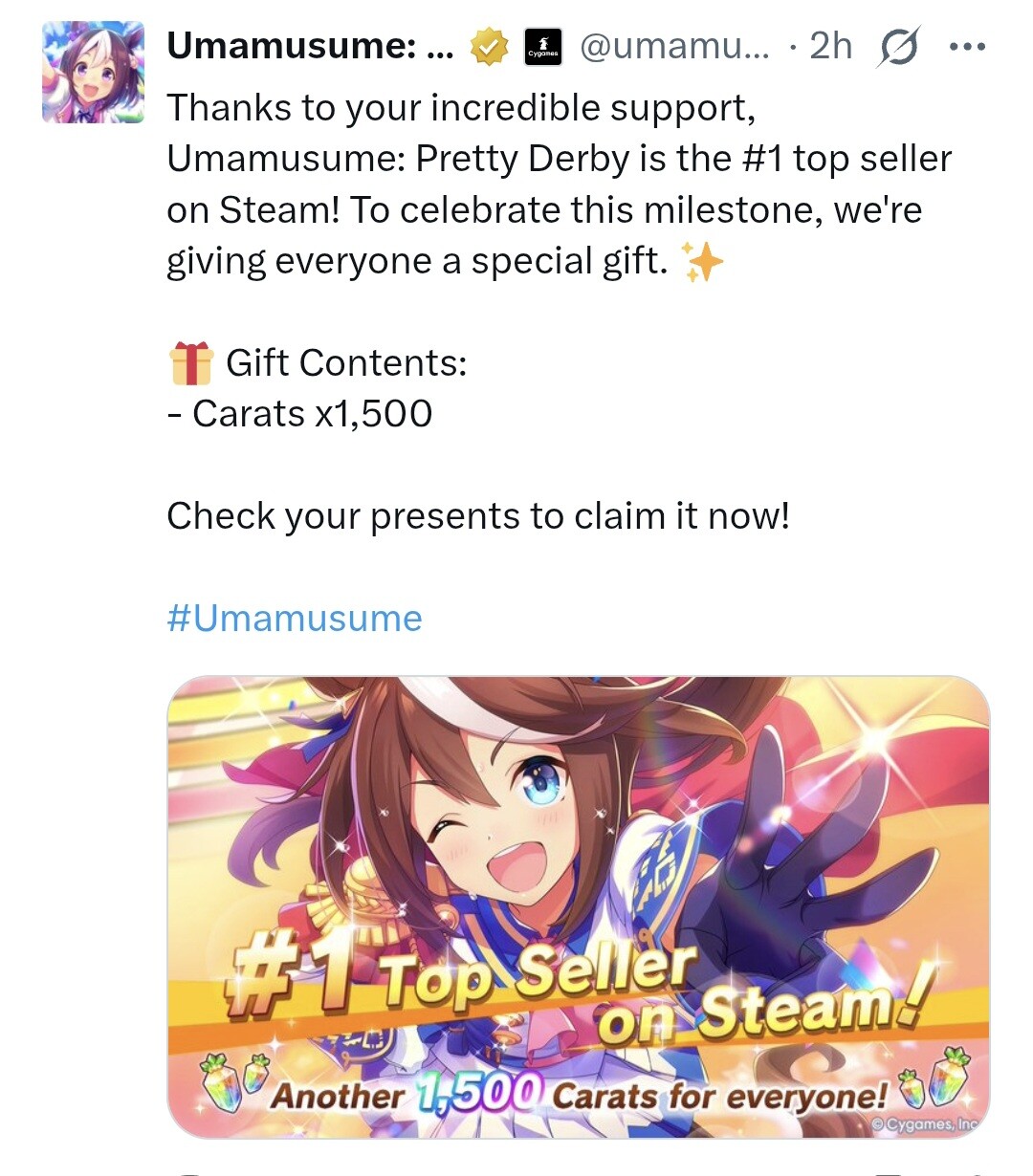Click 'Check your presents to claim it now!' text
The image size is (1033, 1176).
click(478, 516)
